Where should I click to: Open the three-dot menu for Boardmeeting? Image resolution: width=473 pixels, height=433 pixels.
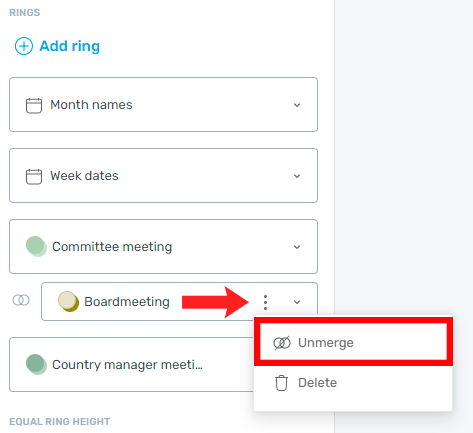click(265, 302)
